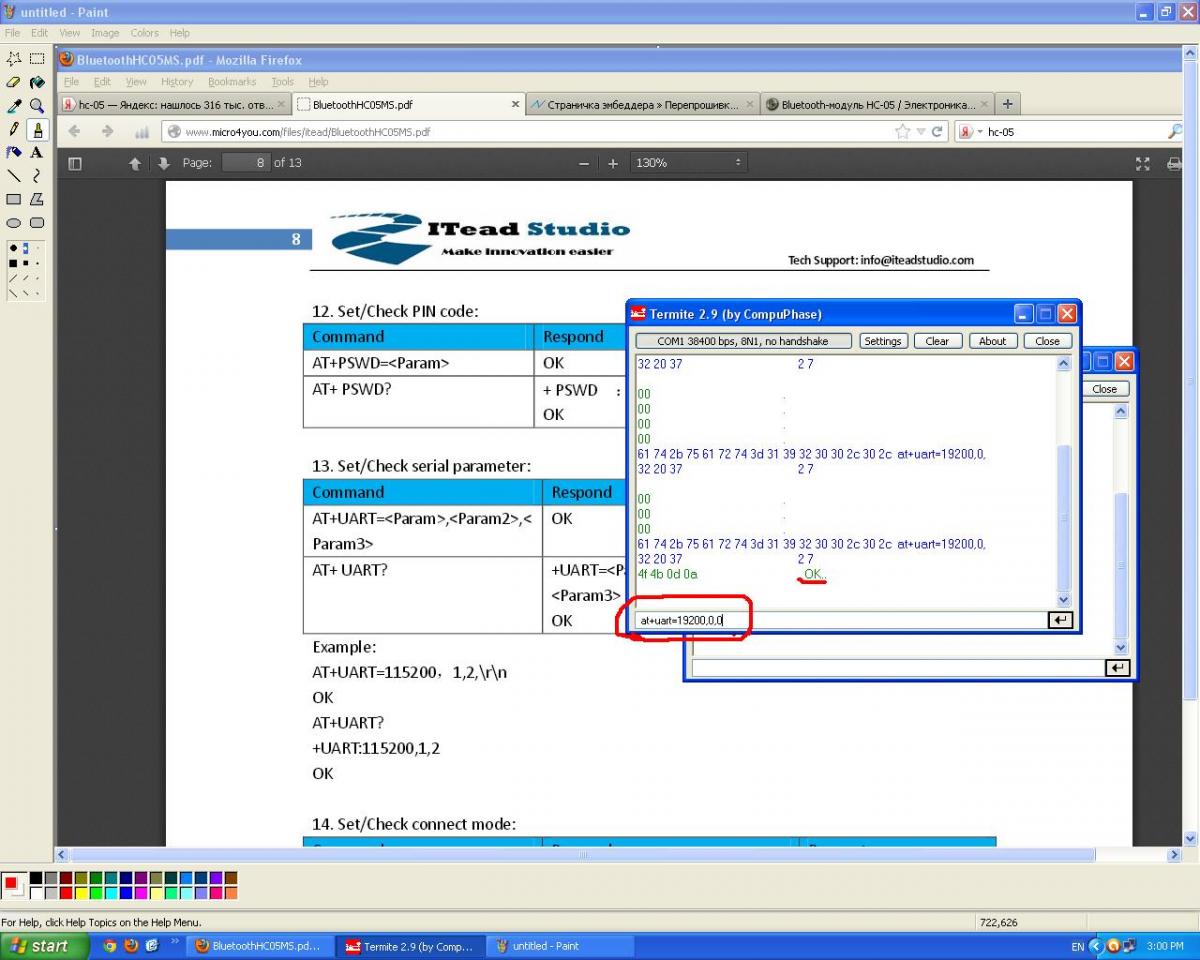Pick the black color swatch
This screenshot has width=1200, height=960.
pos(36,878)
